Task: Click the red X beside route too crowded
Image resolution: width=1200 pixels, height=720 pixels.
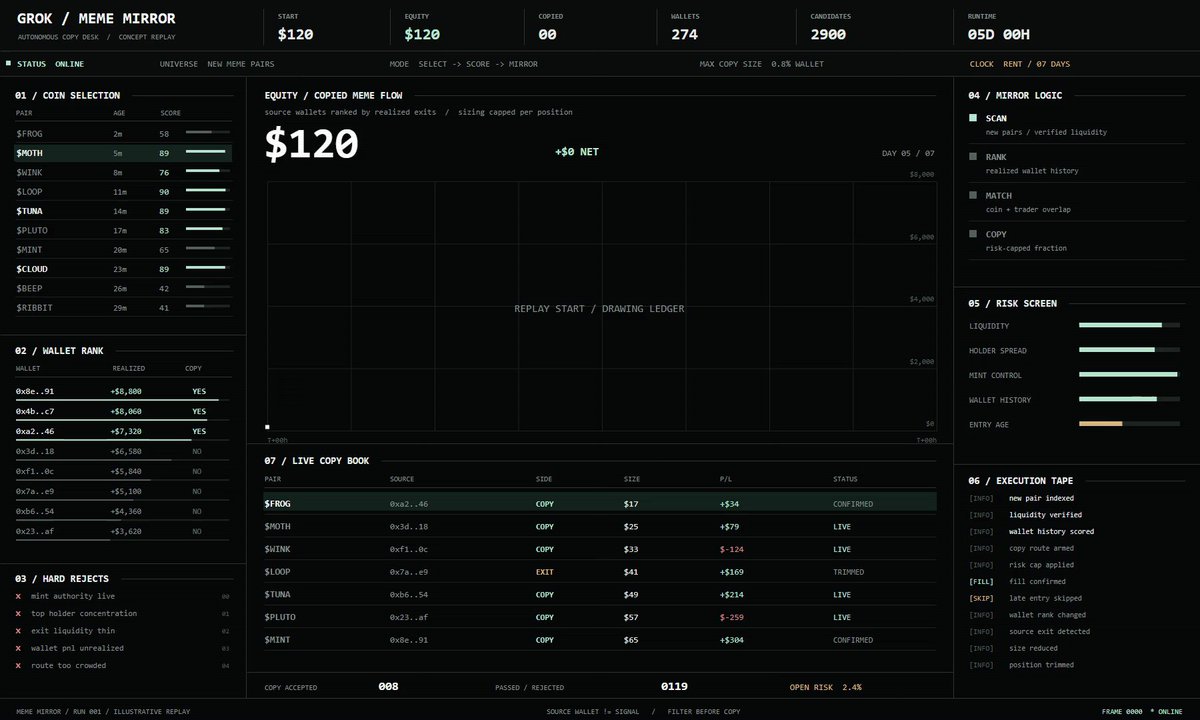Action: (x=18, y=665)
